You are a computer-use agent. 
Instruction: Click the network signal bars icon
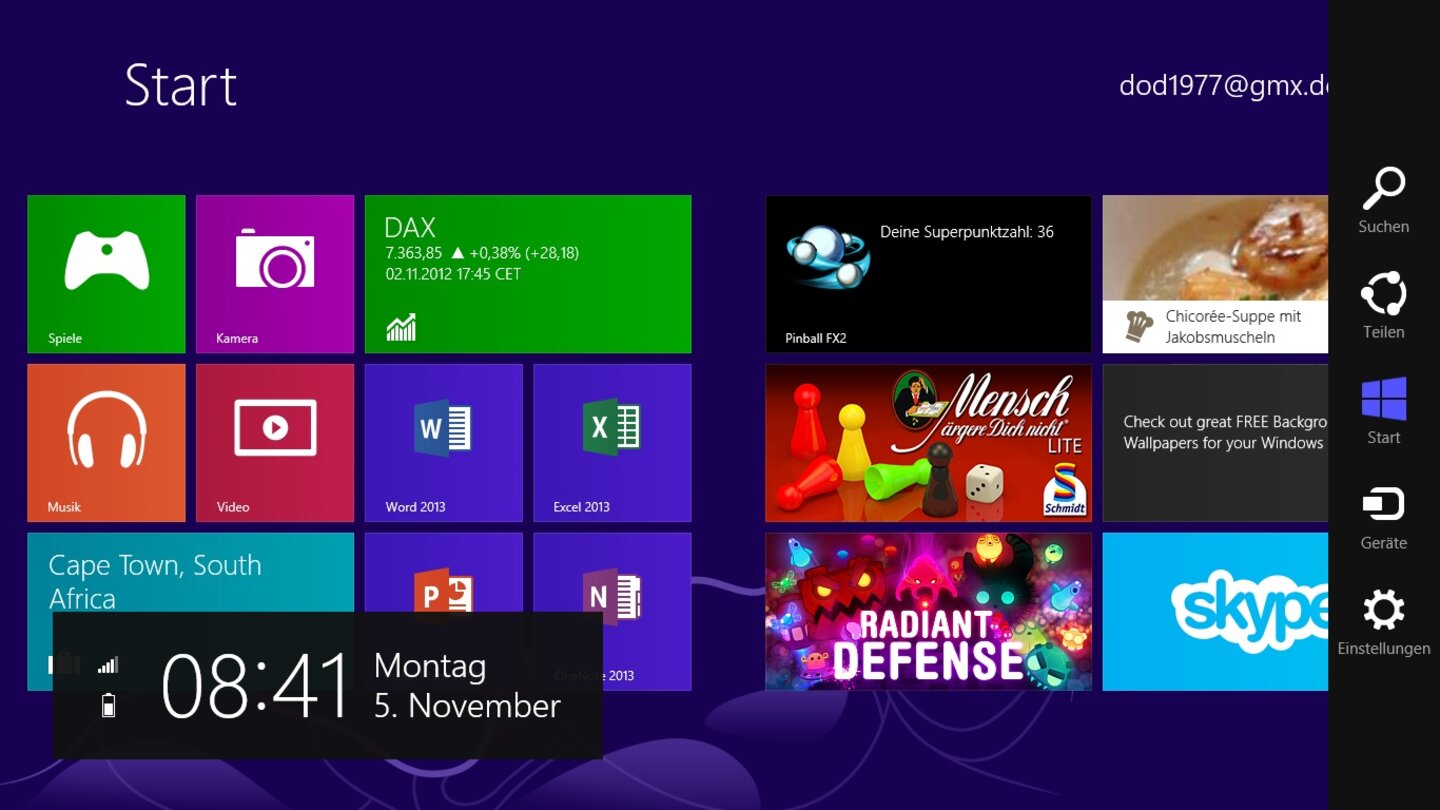tap(108, 665)
